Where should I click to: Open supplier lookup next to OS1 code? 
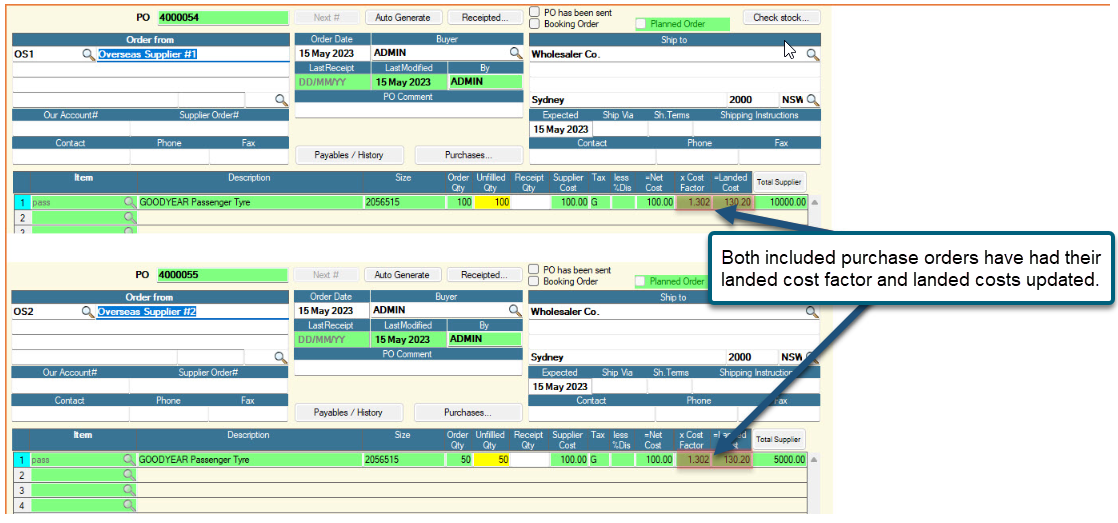point(88,54)
